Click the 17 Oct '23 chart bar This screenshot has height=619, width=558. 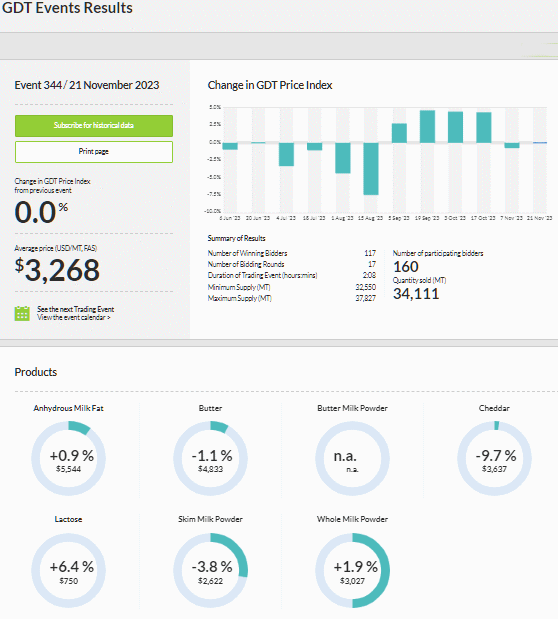coord(484,128)
